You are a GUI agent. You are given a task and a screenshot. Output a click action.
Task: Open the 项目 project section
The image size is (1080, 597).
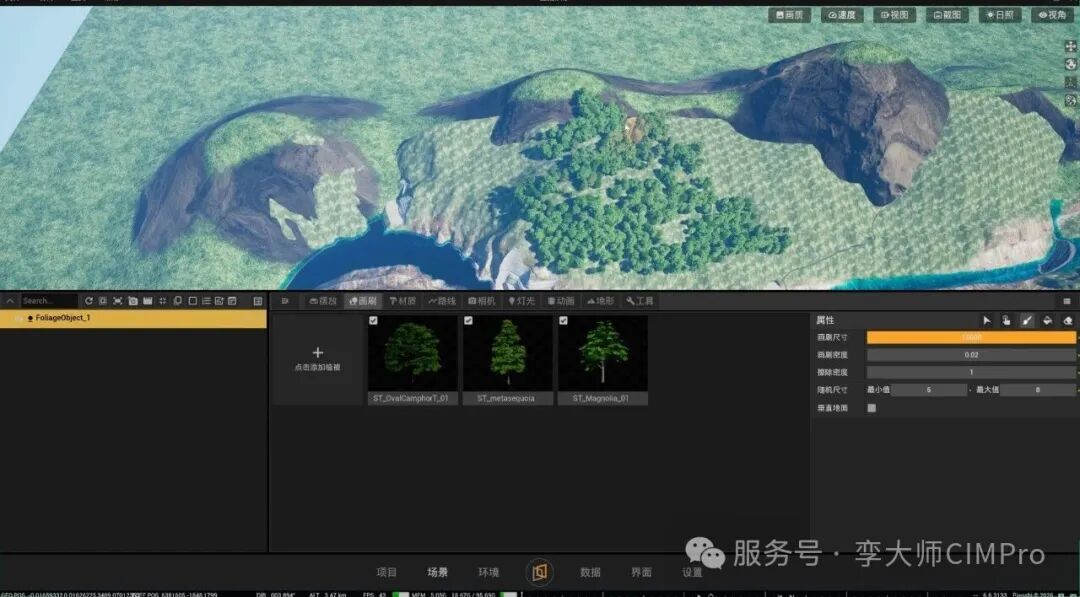(386, 572)
